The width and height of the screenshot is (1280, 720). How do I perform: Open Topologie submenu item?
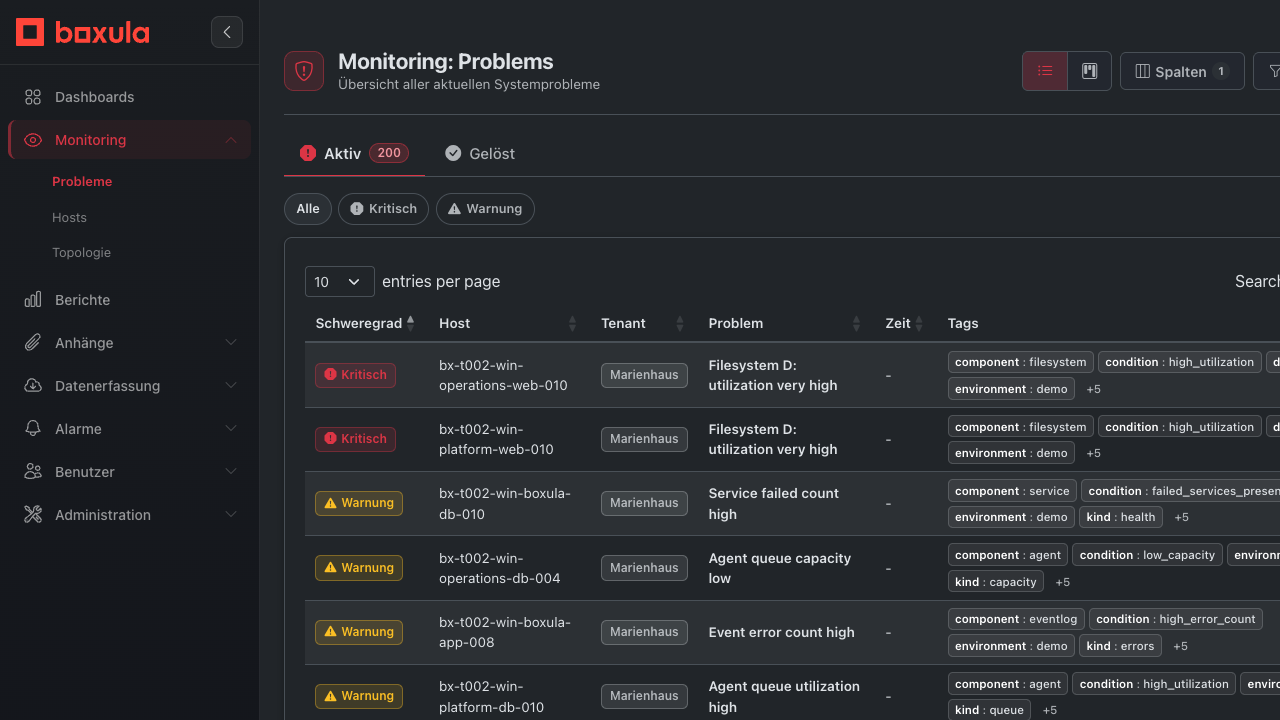click(81, 253)
